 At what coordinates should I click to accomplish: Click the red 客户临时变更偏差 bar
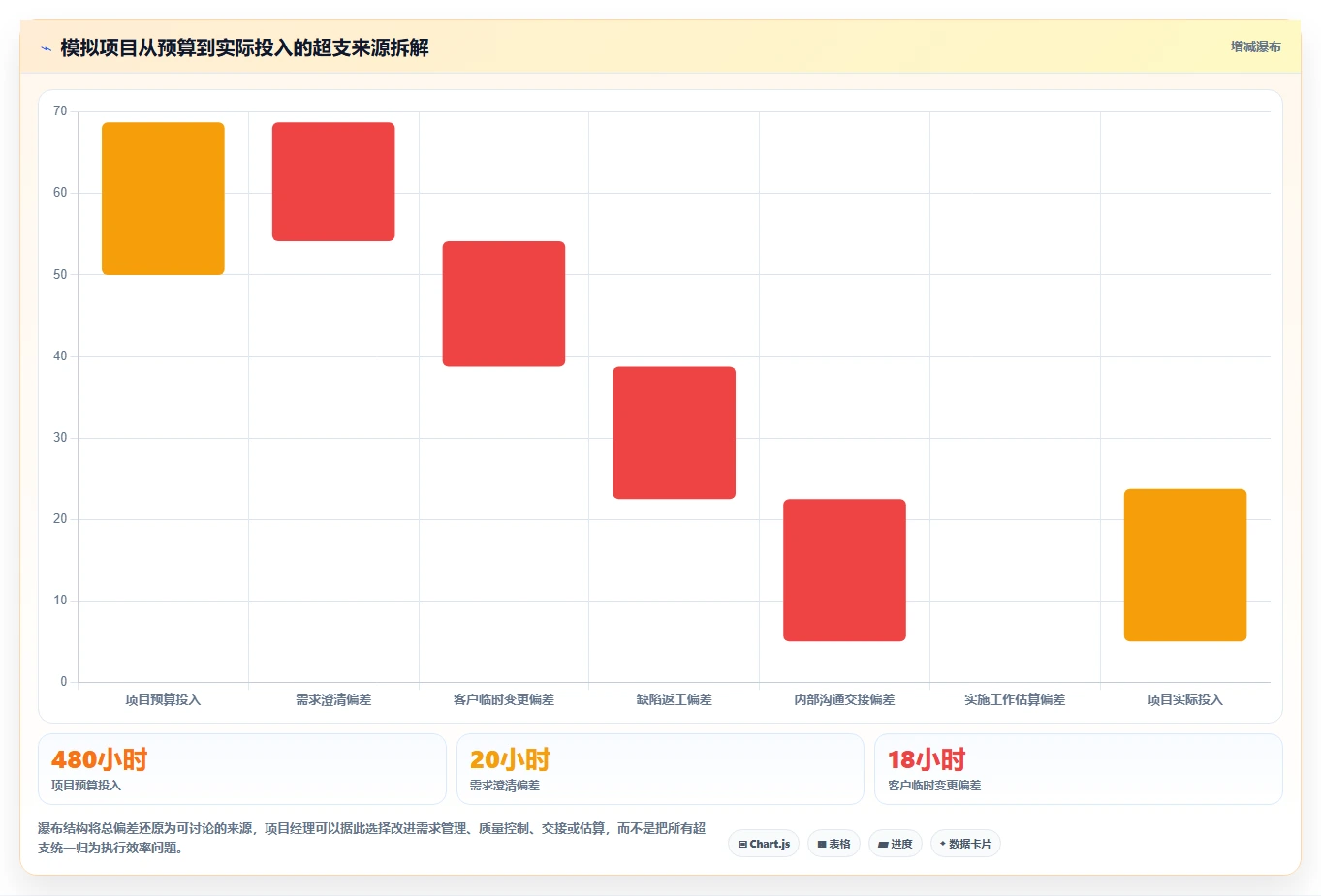point(504,304)
